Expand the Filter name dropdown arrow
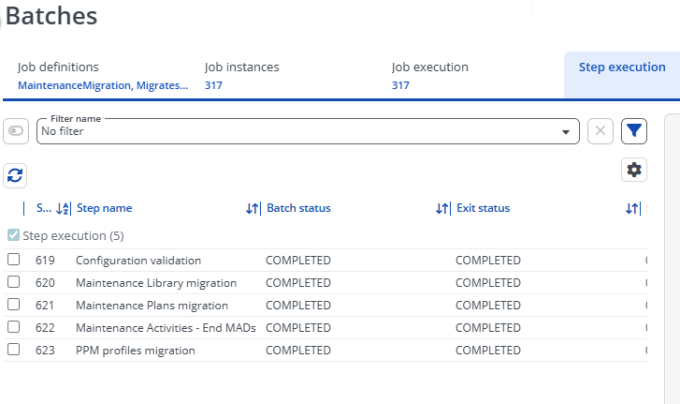This screenshot has width=680, height=404. click(566, 132)
